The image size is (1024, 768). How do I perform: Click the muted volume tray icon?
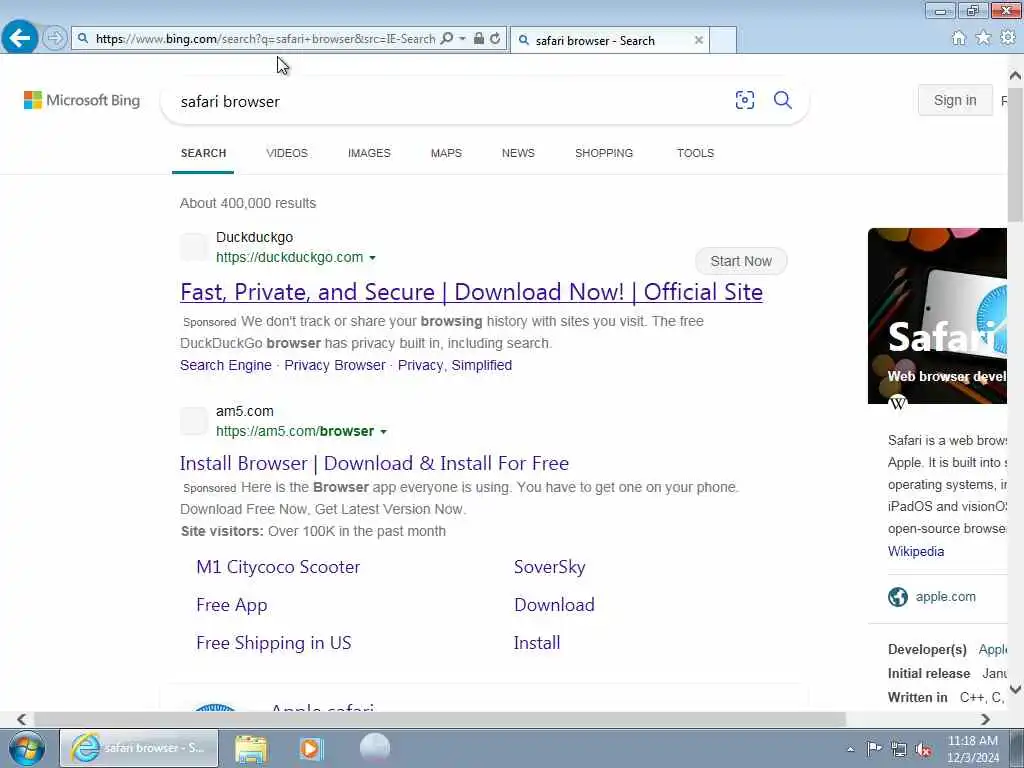[923, 749]
